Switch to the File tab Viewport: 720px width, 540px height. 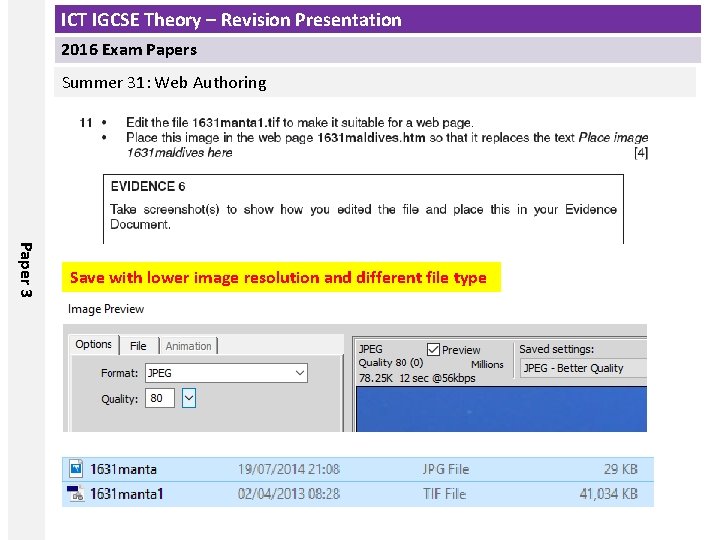[138, 346]
